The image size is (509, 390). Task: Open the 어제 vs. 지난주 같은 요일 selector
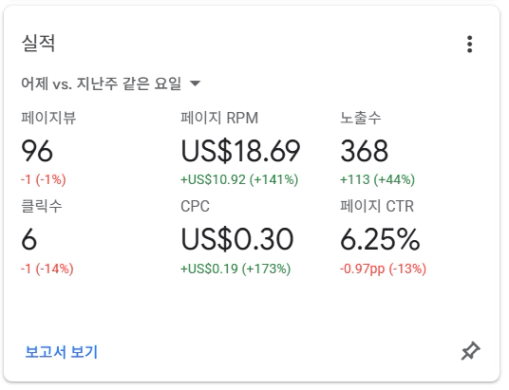[111, 83]
